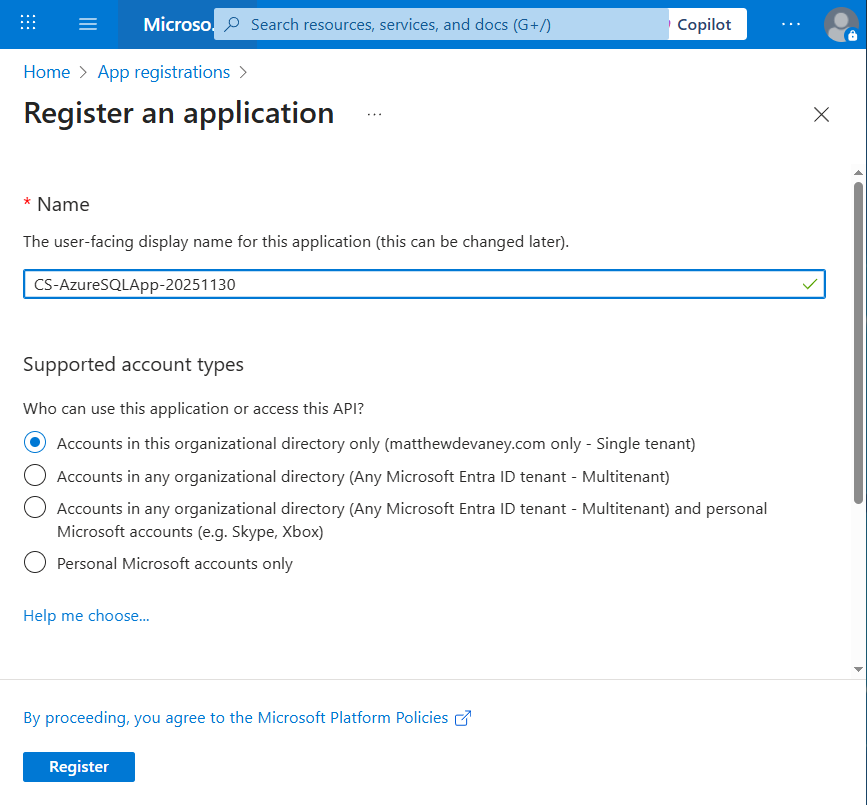This screenshot has height=805, width=867.
Task: Open the Help me choose link
Action: tap(86, 616)
